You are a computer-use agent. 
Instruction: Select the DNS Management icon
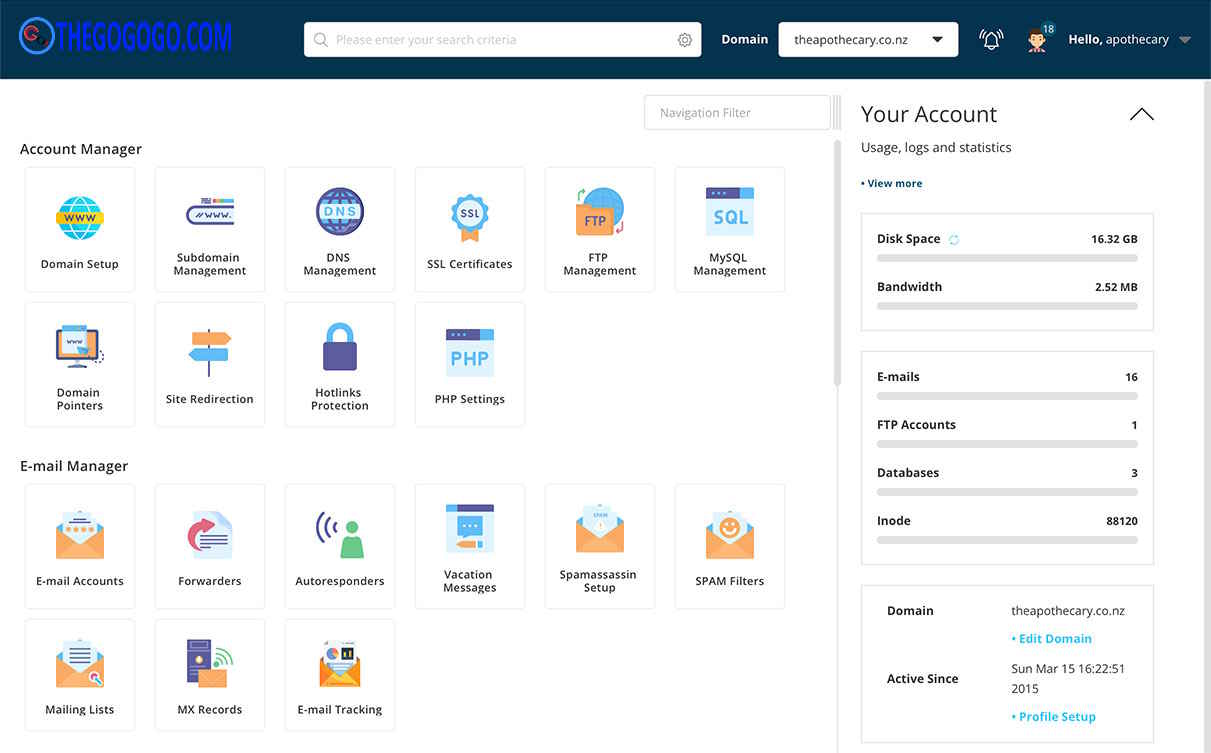(340, 228)
